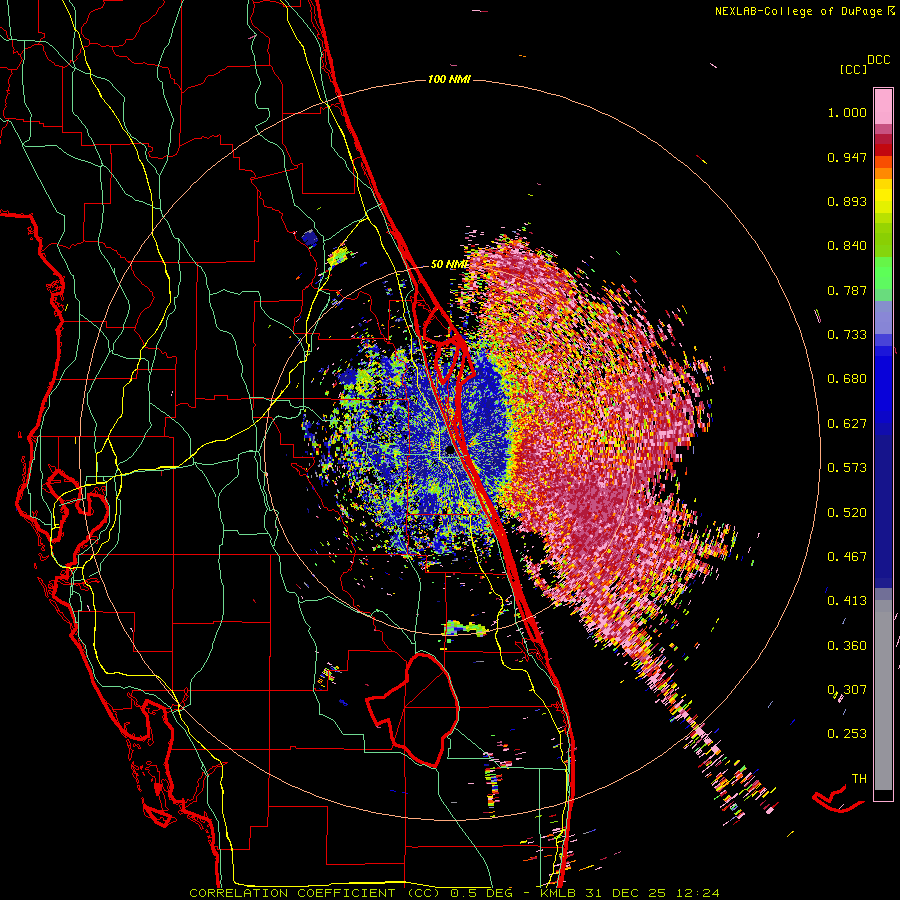The height and width of the screenshot is (900, 900).
Task: Select the bright green swatch beside 0.810
Action: point(883,273)
